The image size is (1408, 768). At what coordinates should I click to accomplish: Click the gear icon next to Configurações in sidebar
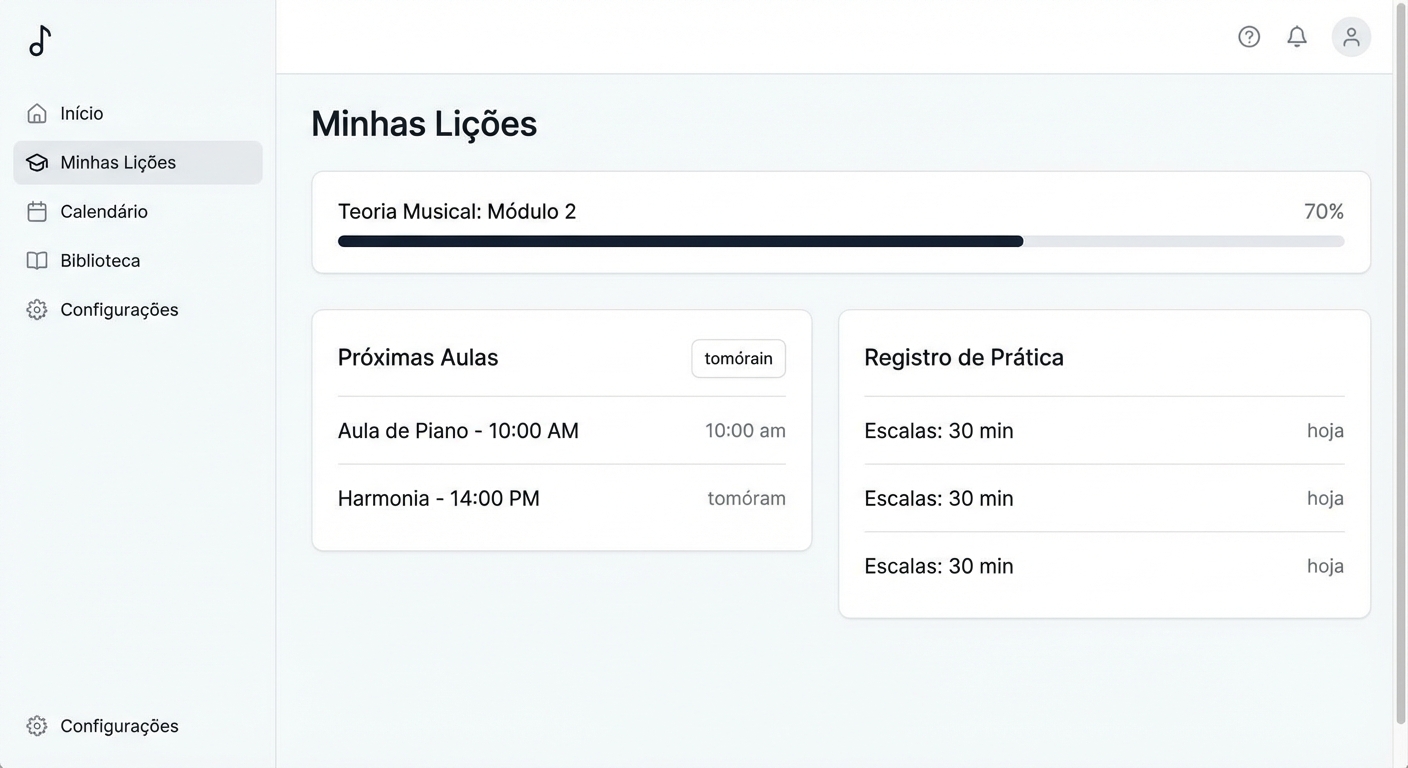[x=36, y=309]
